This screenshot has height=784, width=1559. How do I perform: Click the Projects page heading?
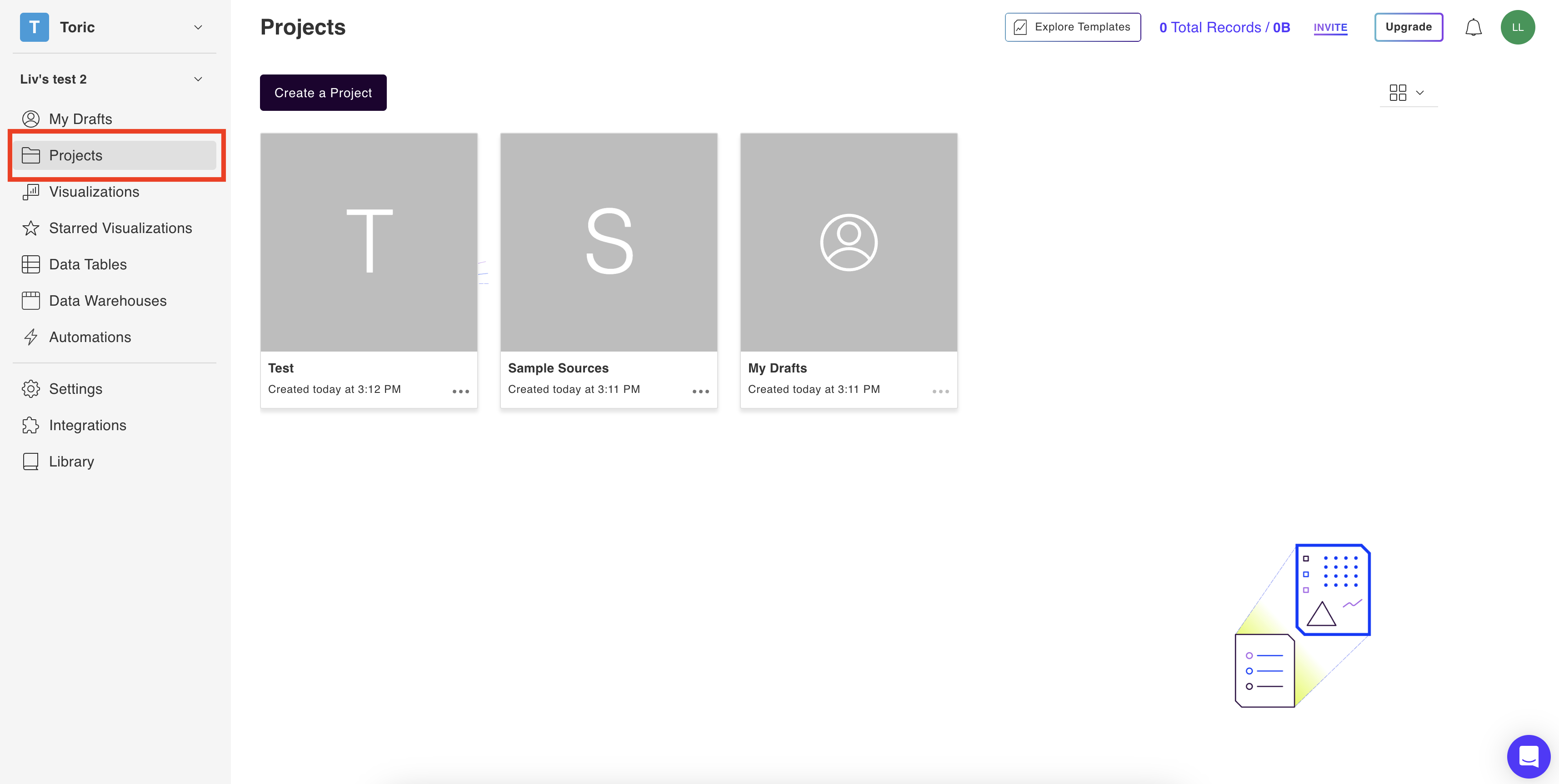pos(303,27)
